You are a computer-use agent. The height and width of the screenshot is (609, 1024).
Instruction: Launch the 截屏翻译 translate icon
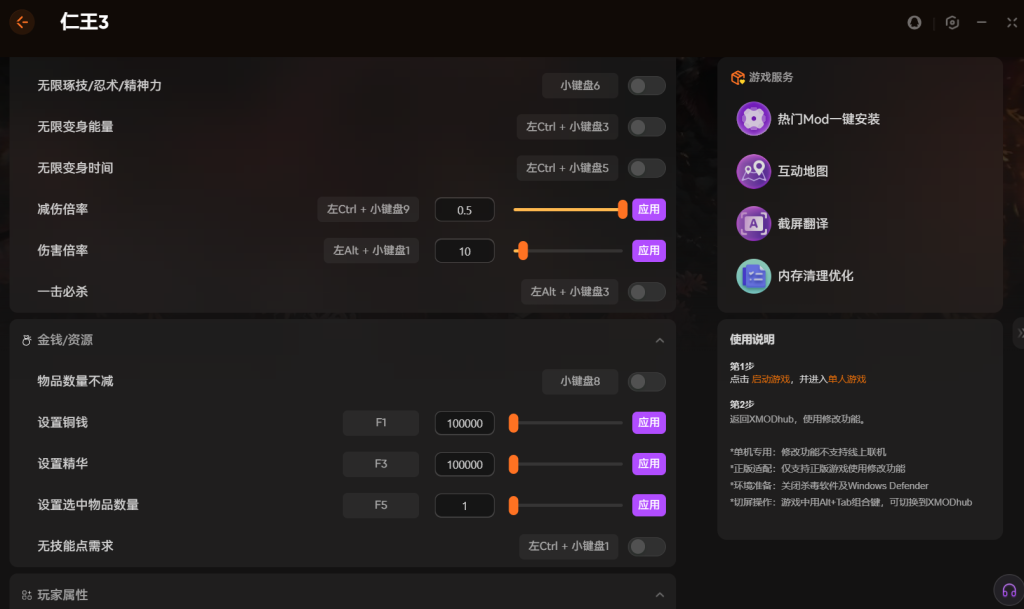[x=753, y=223]
